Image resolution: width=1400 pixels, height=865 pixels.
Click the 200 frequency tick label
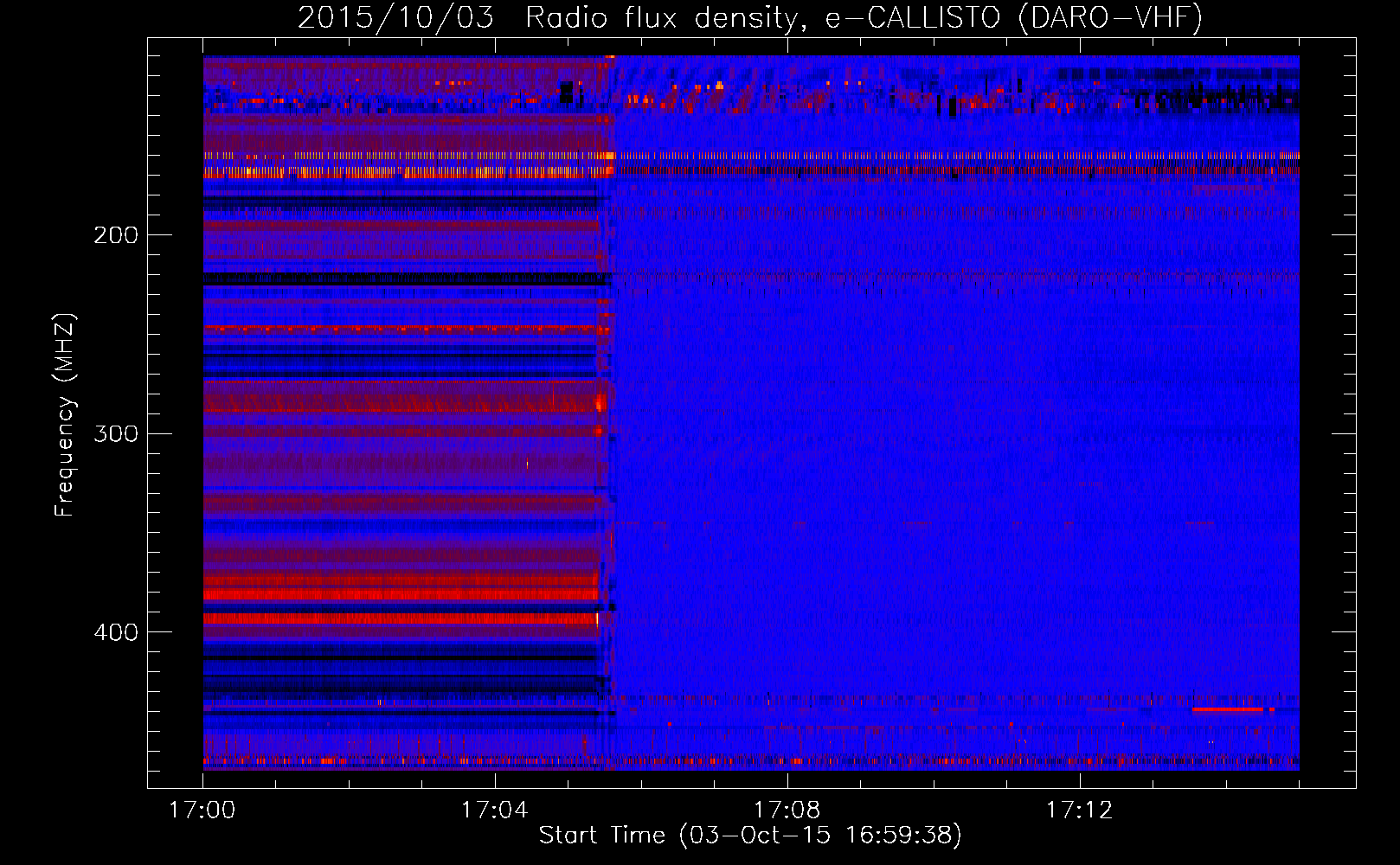pyautogui.click(x=116, y=235)
